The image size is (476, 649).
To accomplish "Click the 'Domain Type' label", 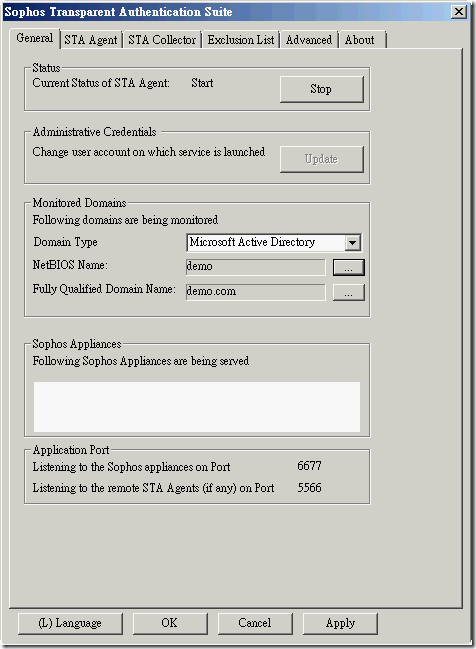I will [65, 242].
